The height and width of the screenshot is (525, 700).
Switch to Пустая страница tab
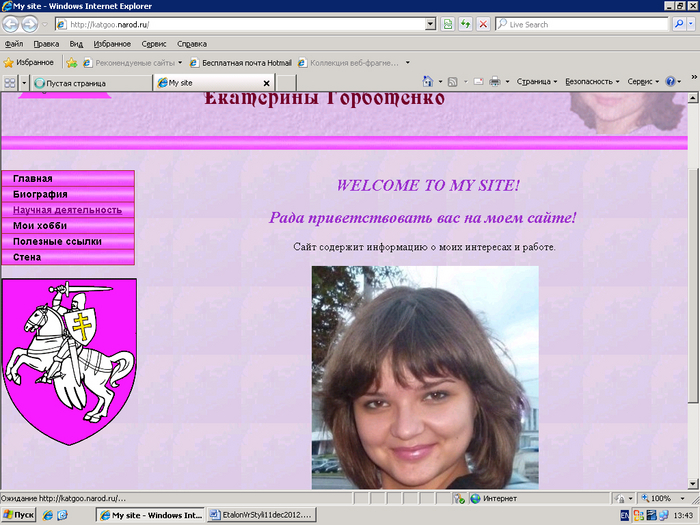[92, 83]
